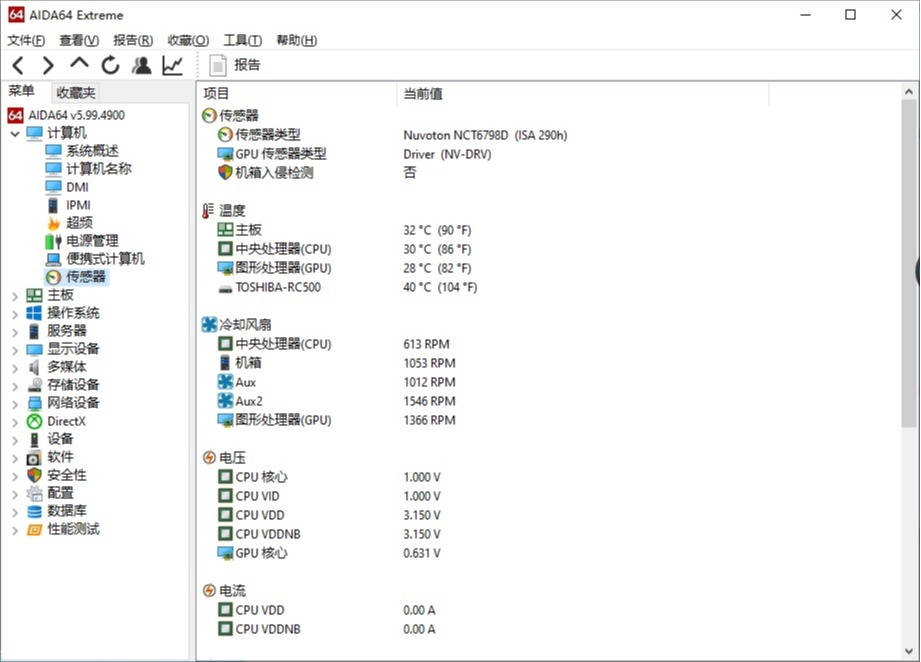Click the 电源管理 battery icon
The height and width of the screenshot is (662, 921).
(53, 241)
